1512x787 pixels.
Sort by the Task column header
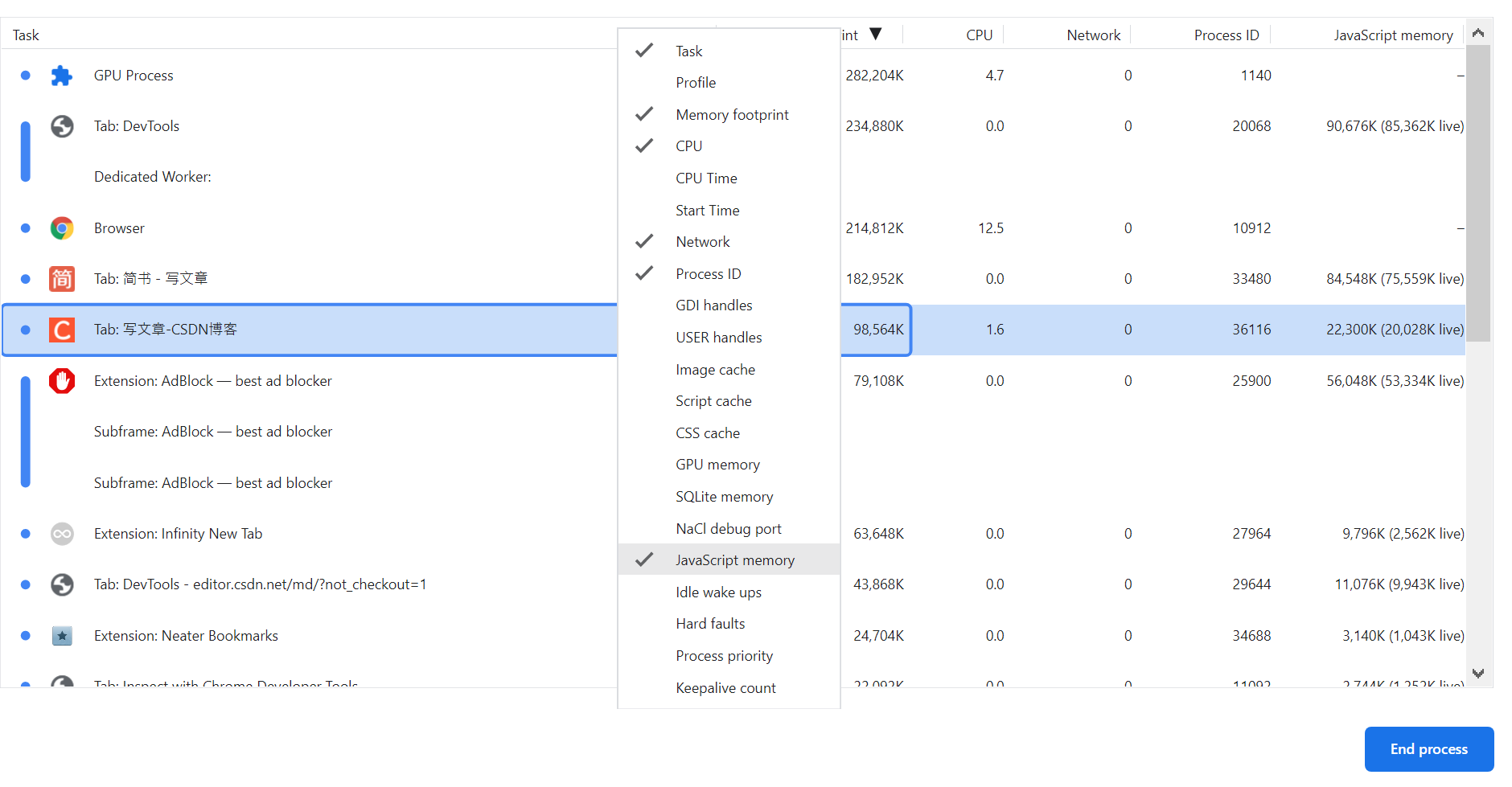pos(26,35)
